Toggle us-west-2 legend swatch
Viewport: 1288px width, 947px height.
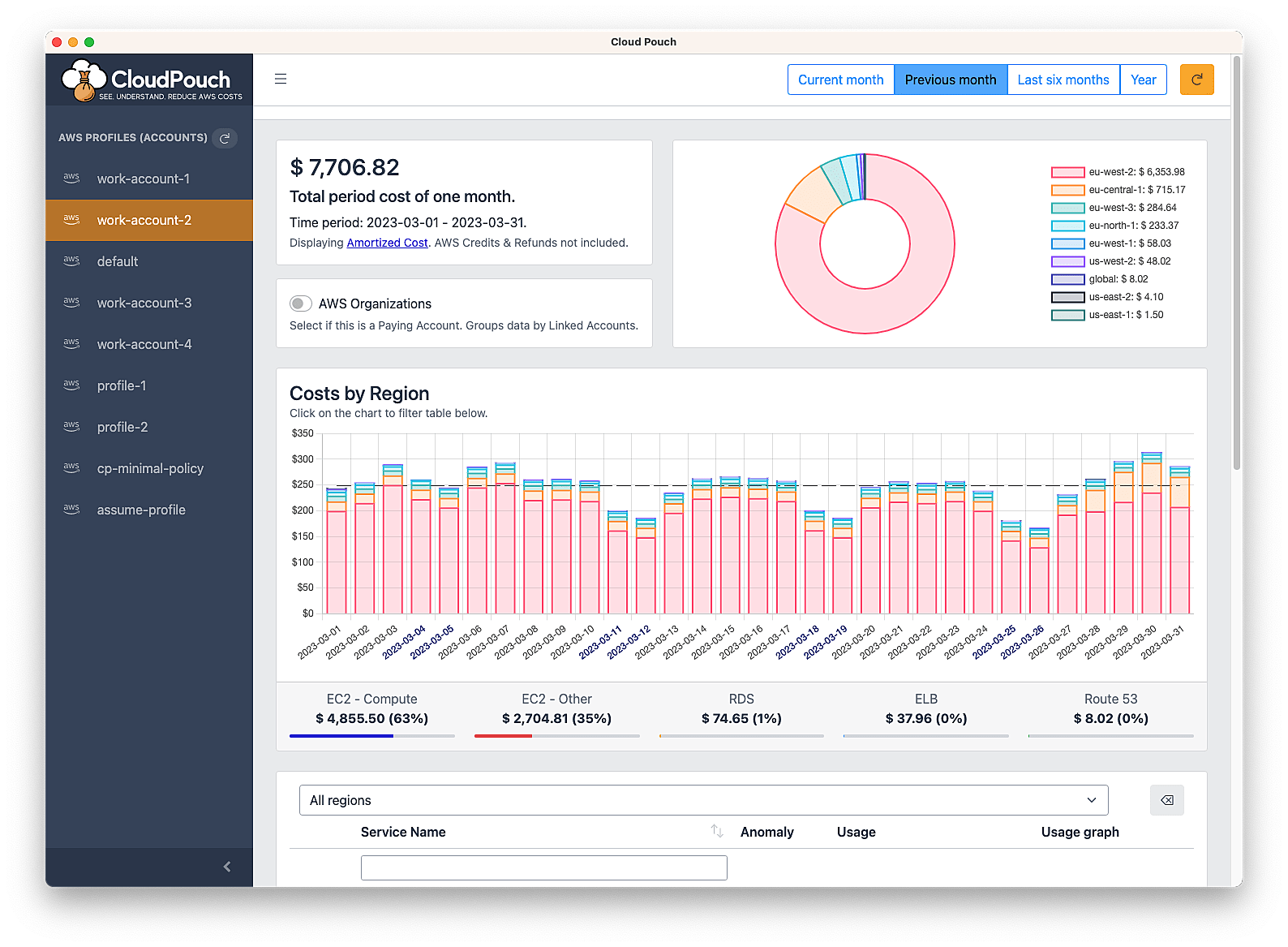click(1067, 261)
